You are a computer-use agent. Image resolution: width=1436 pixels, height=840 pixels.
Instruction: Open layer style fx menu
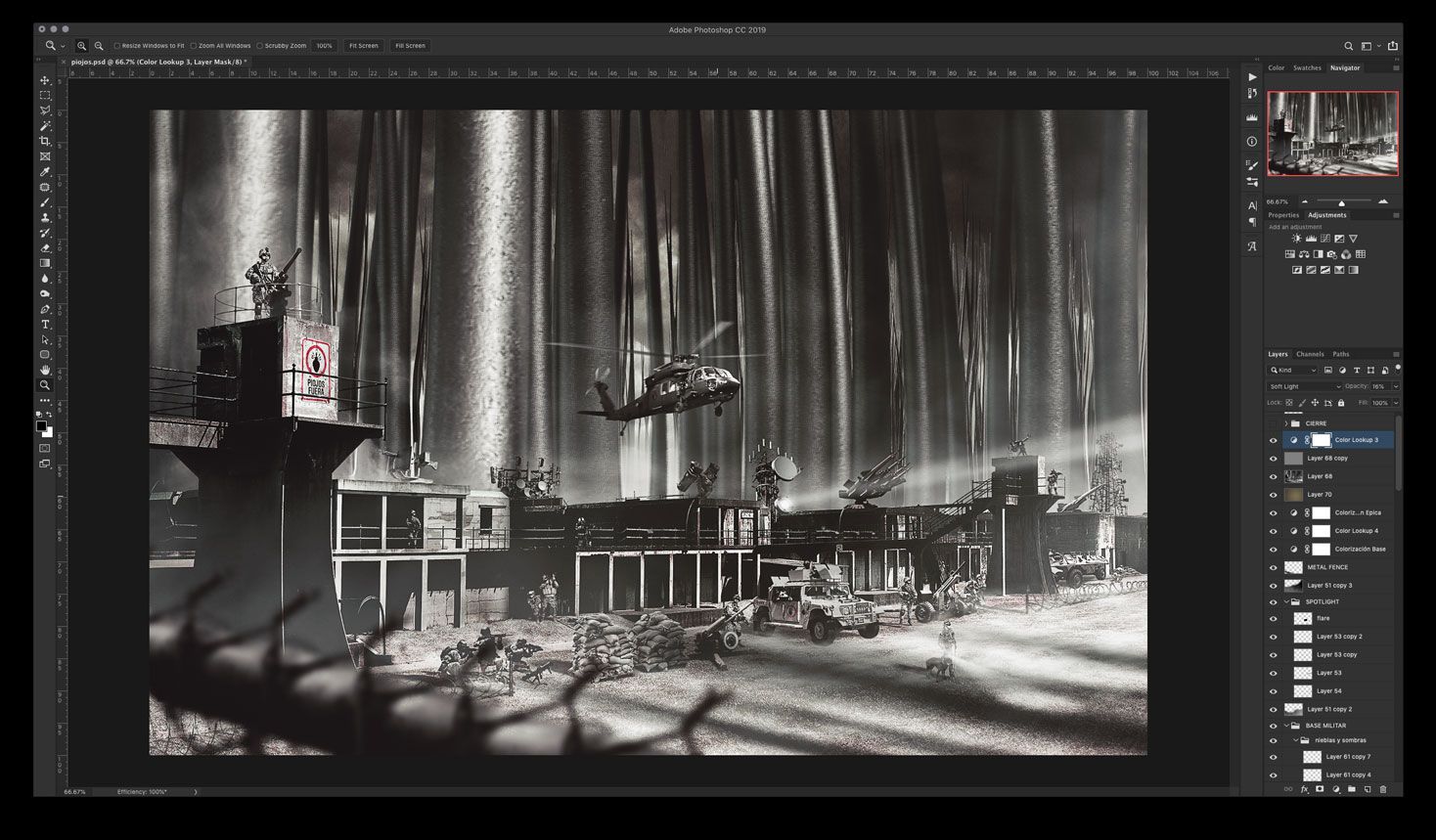[1304, 789]
